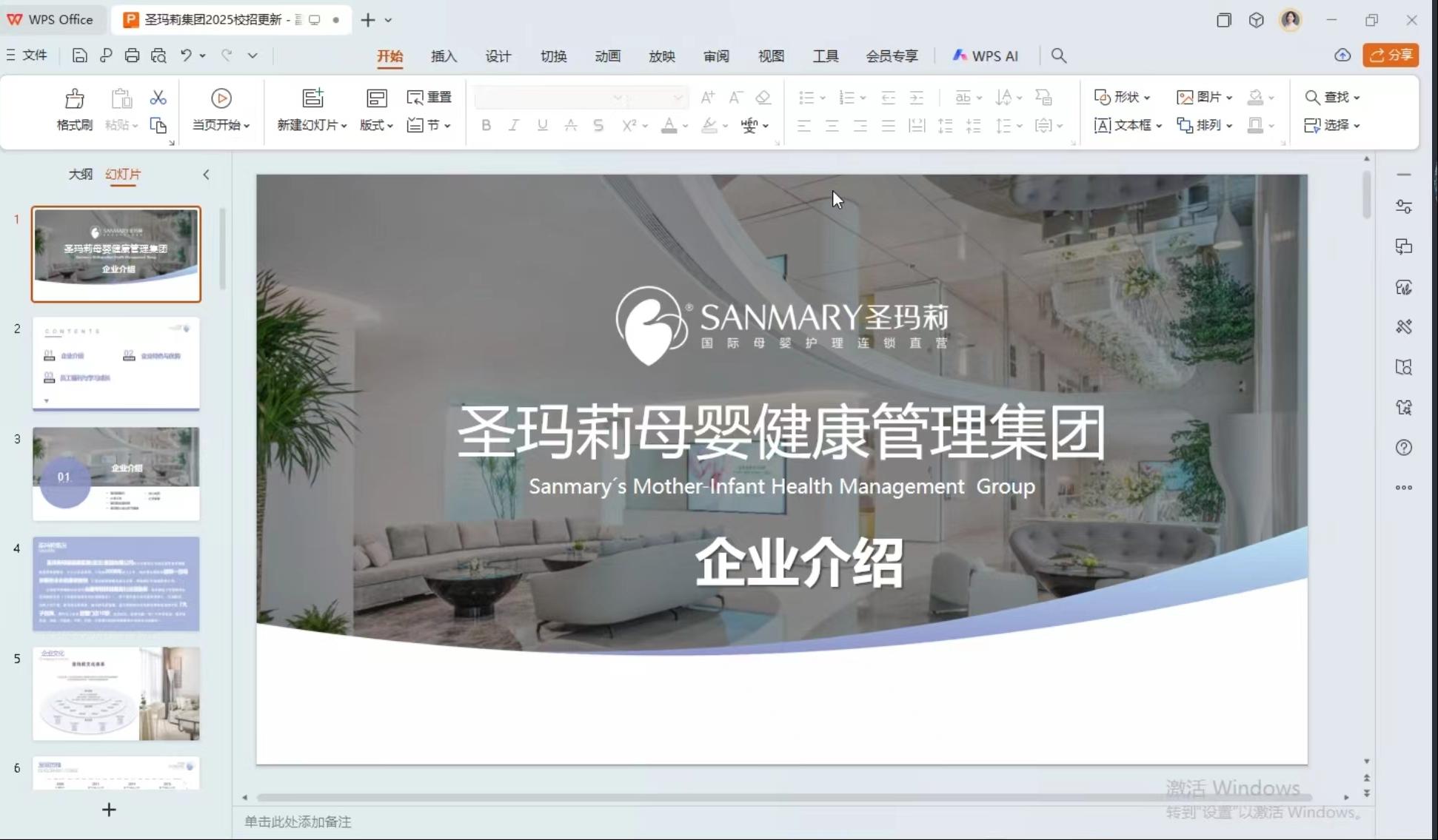Open the Animation (动画) ribbon tab

click(607, 56)
